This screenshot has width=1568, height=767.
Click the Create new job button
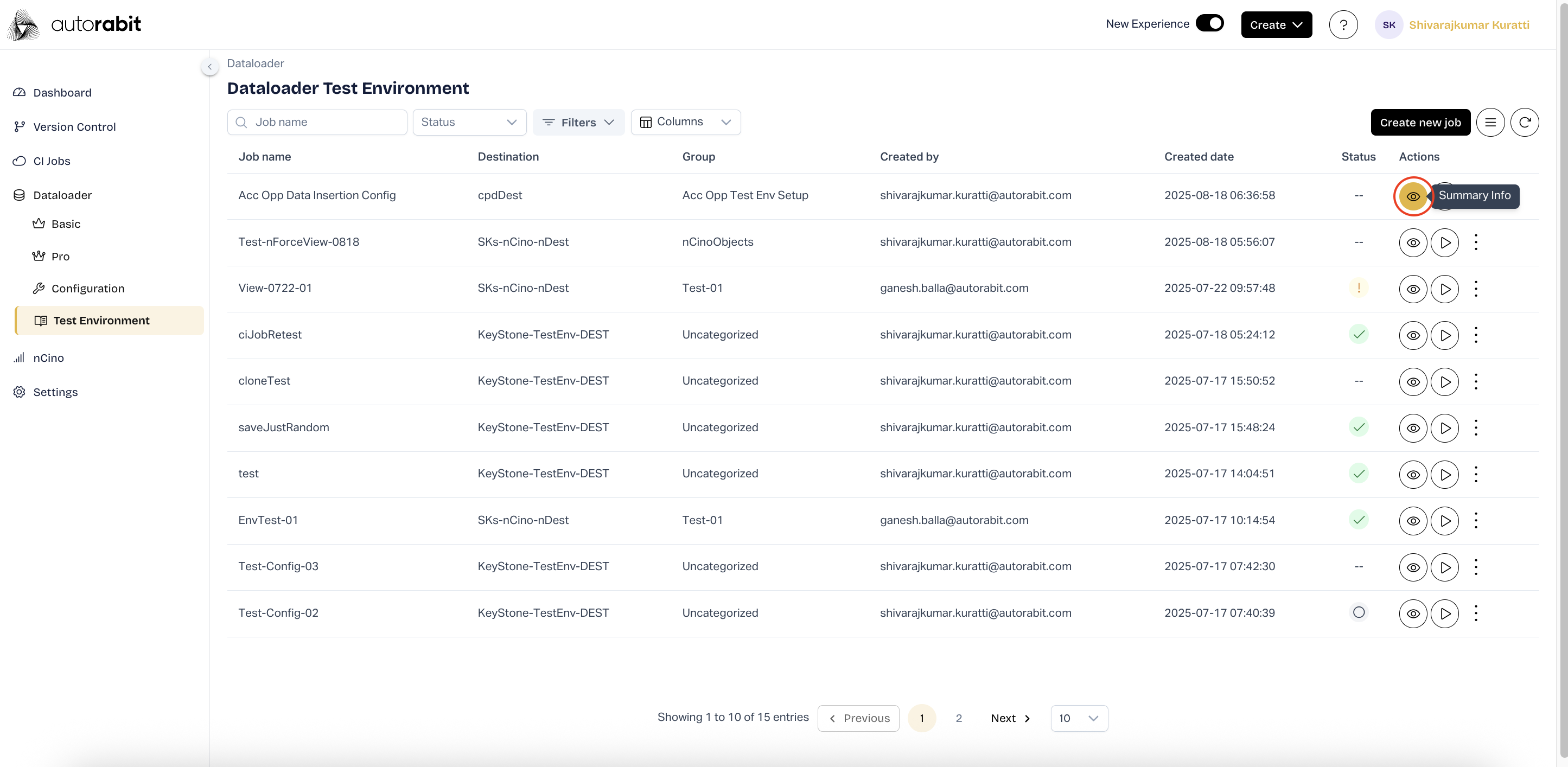pyautogui.click(x=1420, y=123)
